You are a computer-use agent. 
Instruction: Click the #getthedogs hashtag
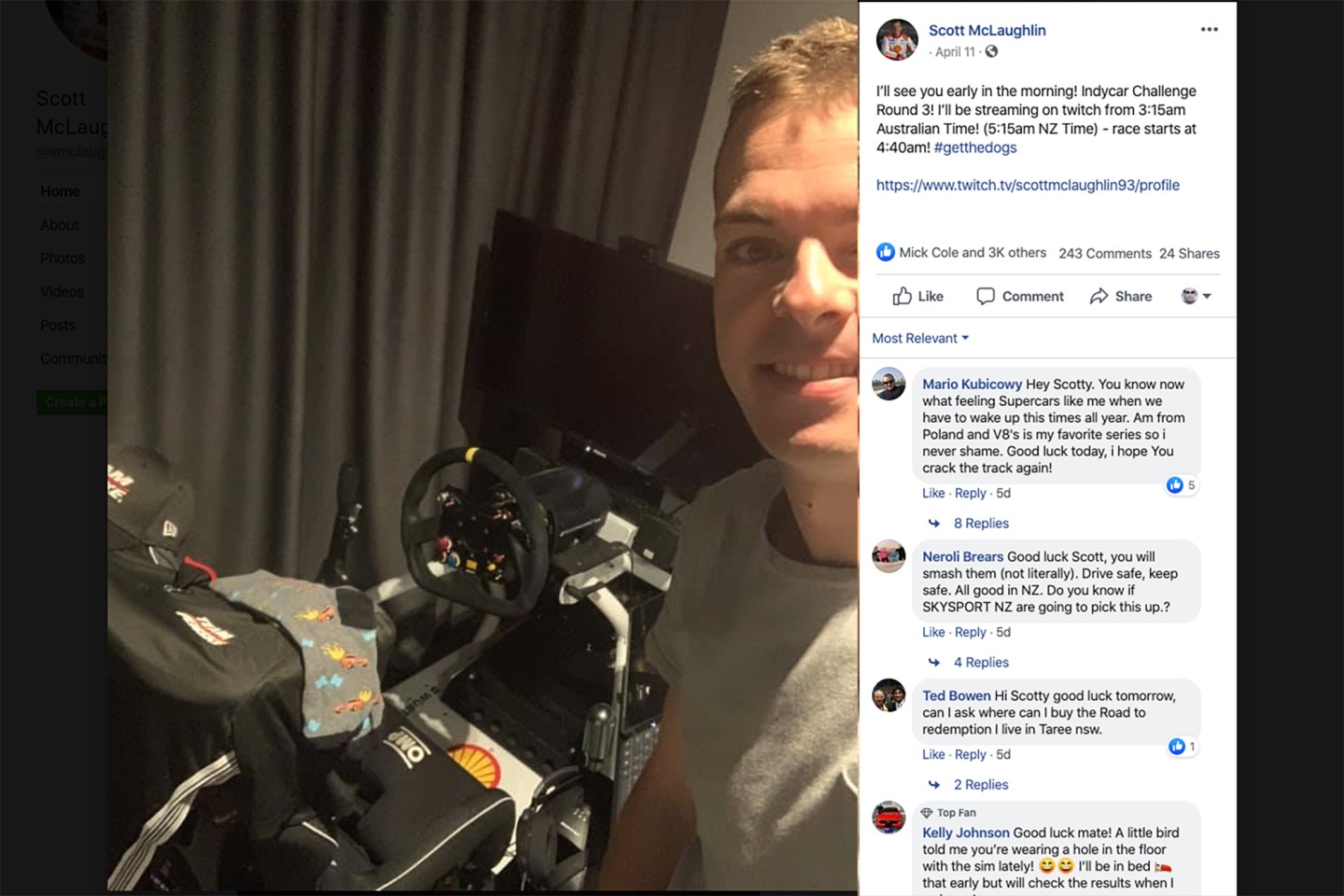click(x=975, y=147)
